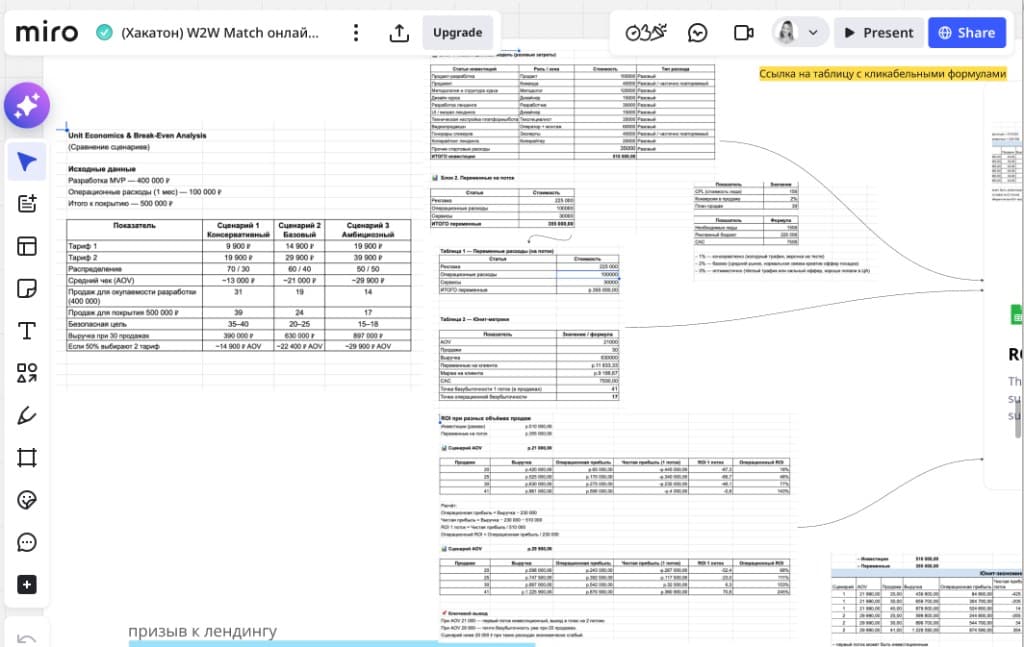Select the Frame tool
Image resolution: width=1024 pixels, height=647 pixels.
point(27,458)
